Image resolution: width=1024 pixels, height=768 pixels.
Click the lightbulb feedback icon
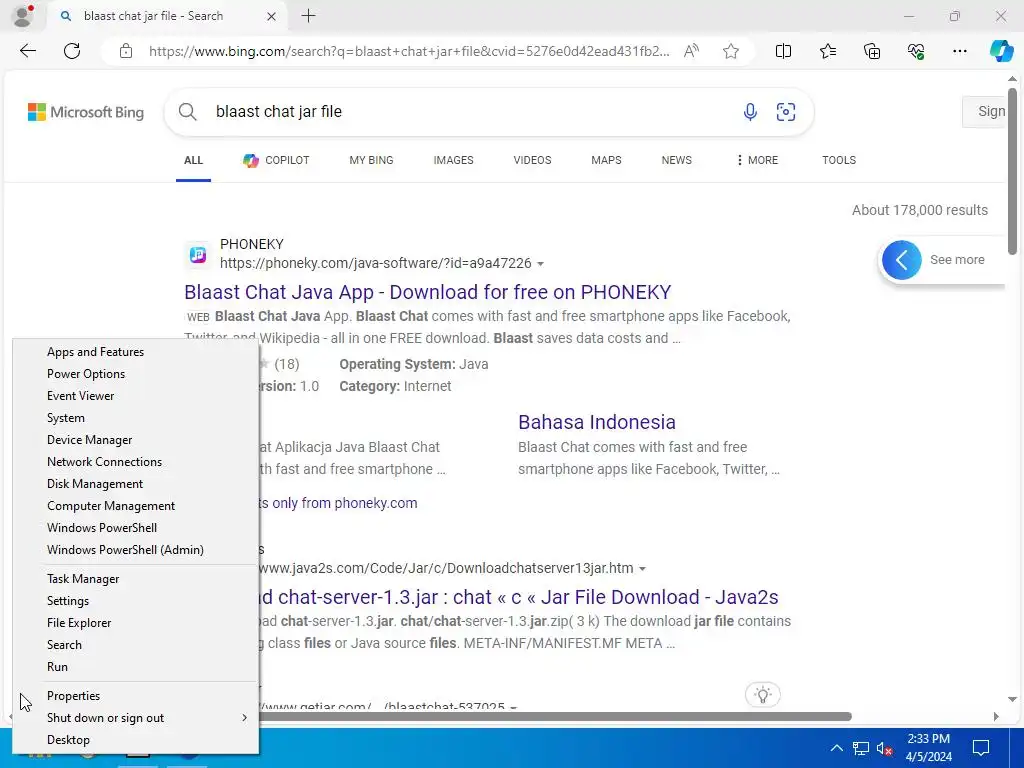[x=762, y=694]
